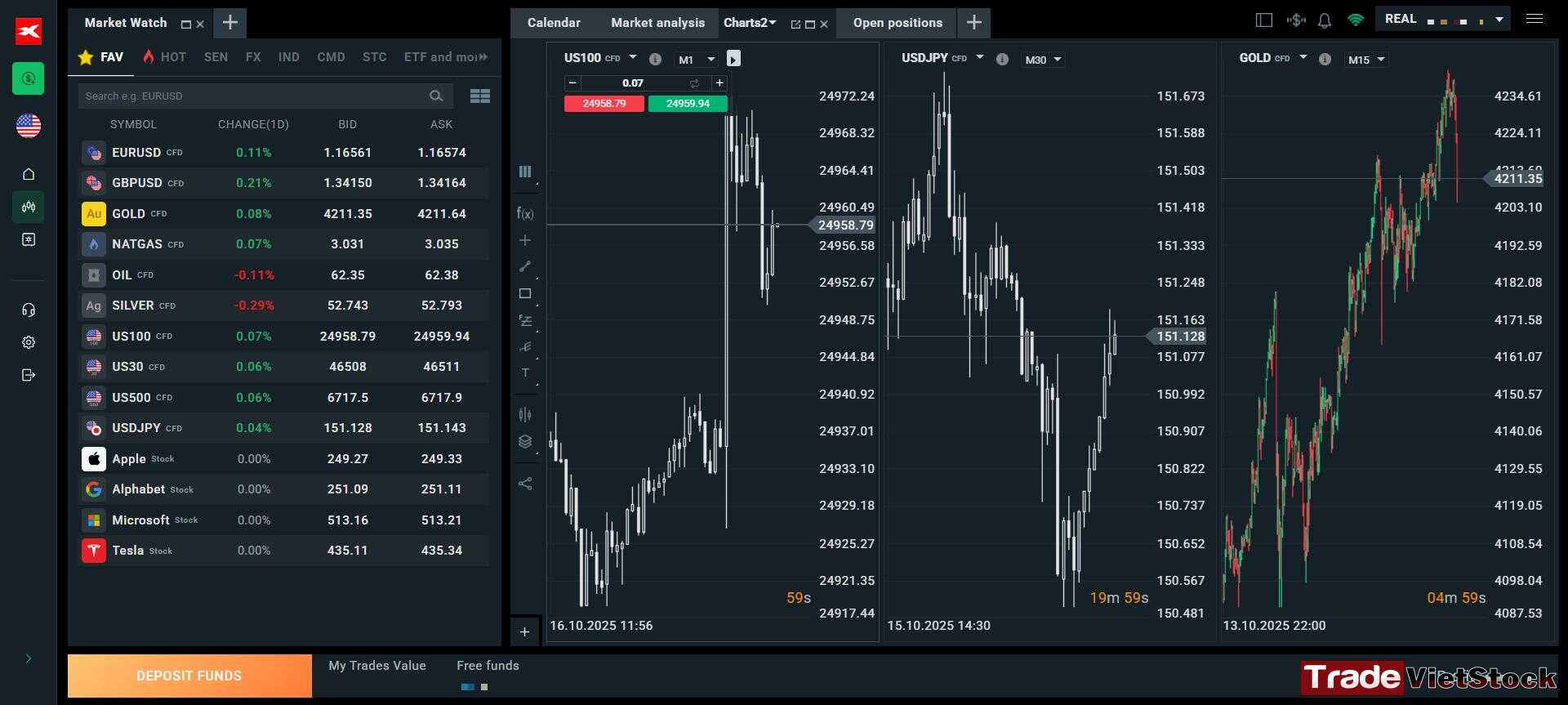Open USDJPY symbol dropdown
Image resolution: width=1568 pixels, height=705 pixels.
tap(980, 57)
